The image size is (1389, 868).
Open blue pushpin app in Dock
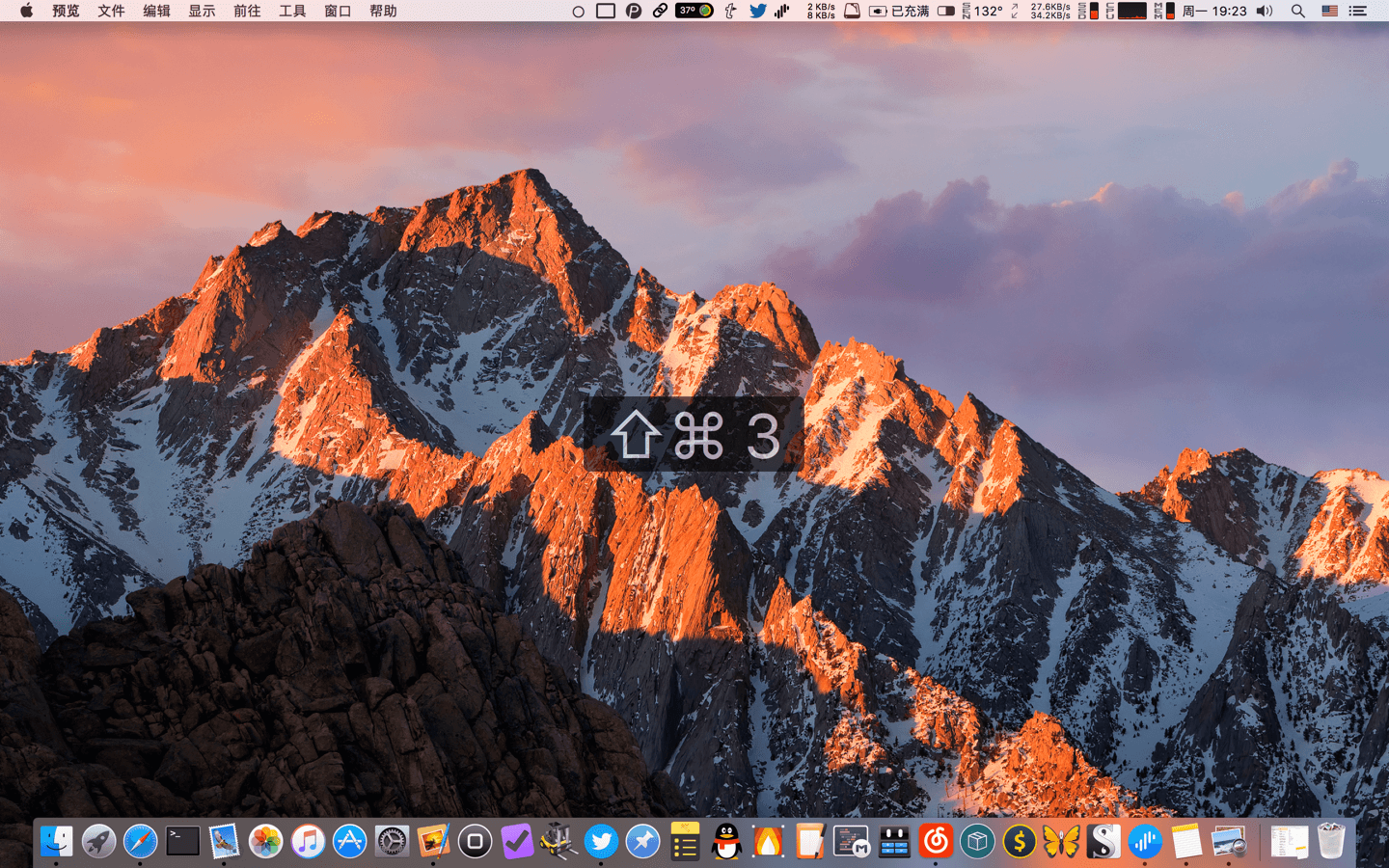pyautogui.click(x=642, y=841)
